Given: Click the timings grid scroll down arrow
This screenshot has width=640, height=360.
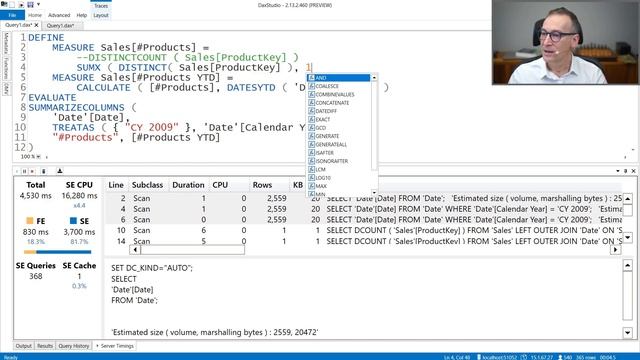Looking at the screenshot, I should [628, 237].
